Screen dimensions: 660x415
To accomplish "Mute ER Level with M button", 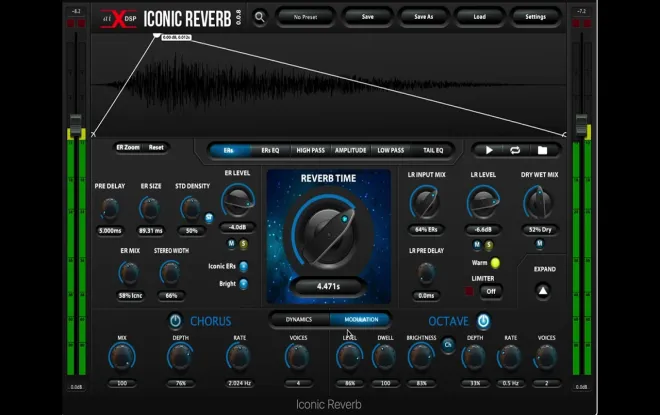I will pos(231,243).
